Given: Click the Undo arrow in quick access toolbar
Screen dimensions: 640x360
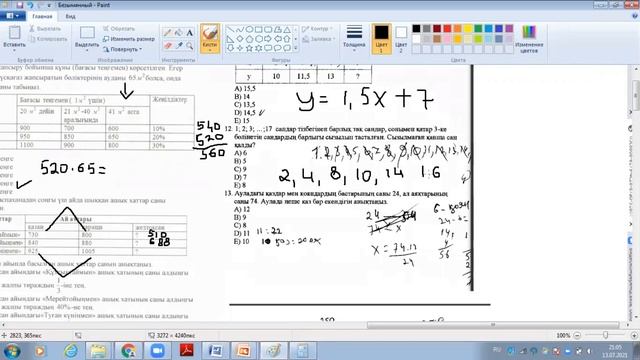Looking at the screenshot, I should tap(30, 5).
